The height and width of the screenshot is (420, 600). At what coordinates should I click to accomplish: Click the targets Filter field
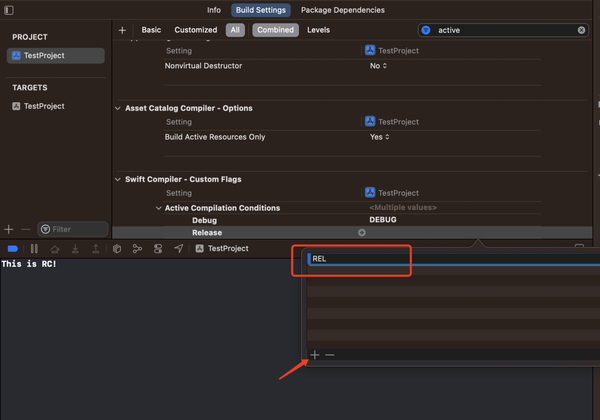coord(73,229)
